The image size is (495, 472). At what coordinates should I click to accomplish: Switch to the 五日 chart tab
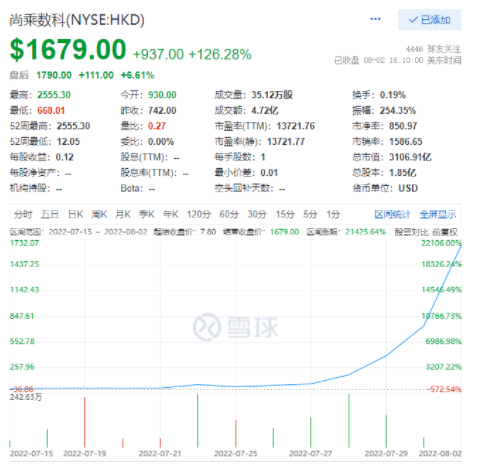click(50, 214)
